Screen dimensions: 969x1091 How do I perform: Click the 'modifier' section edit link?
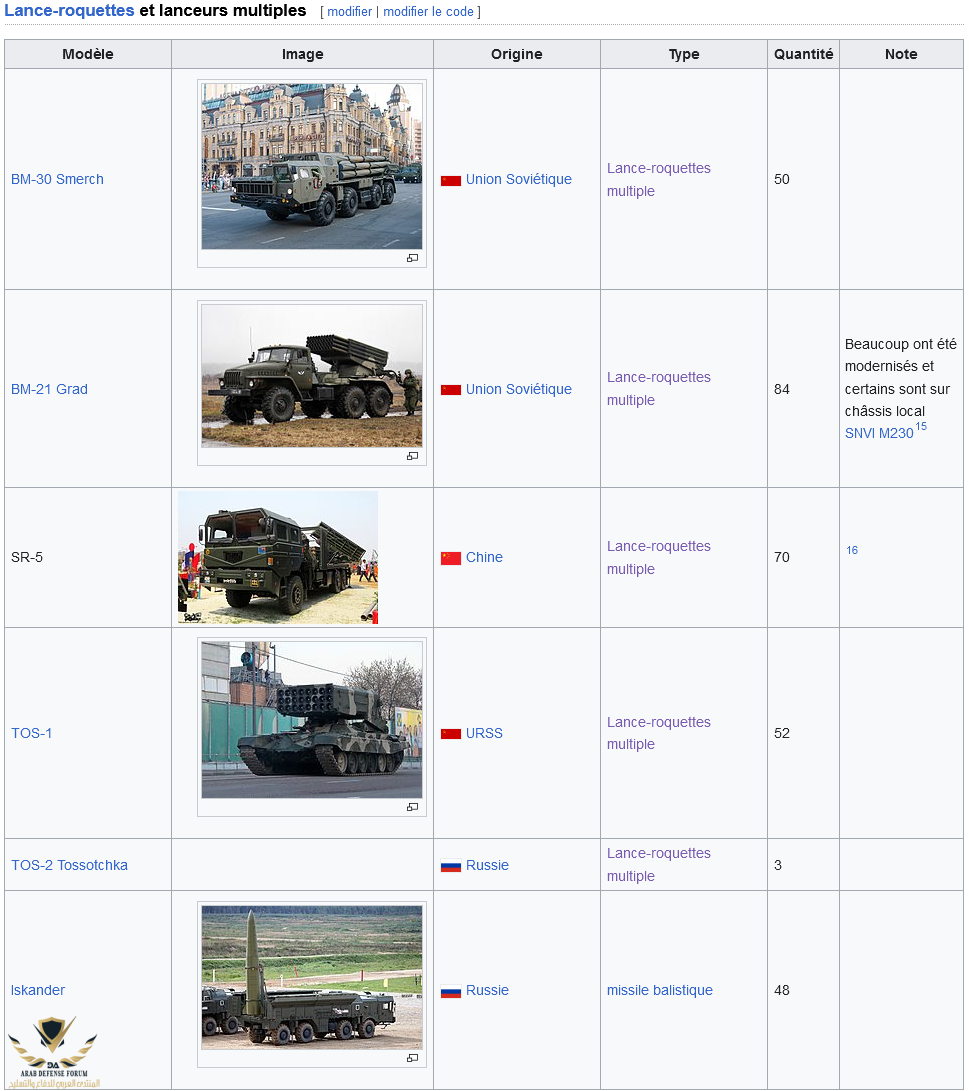pyautogui.click(x=349, y=12)
